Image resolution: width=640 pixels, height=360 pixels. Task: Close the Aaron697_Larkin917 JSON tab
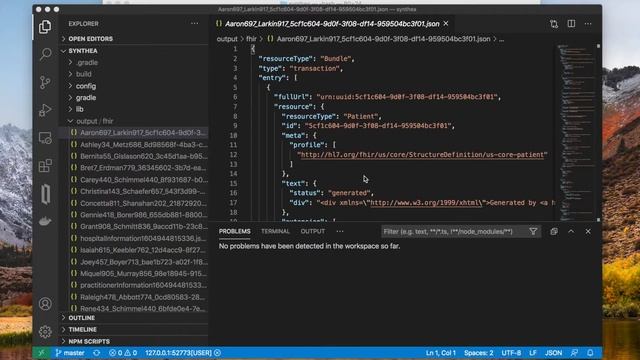[x=446, y=24]
